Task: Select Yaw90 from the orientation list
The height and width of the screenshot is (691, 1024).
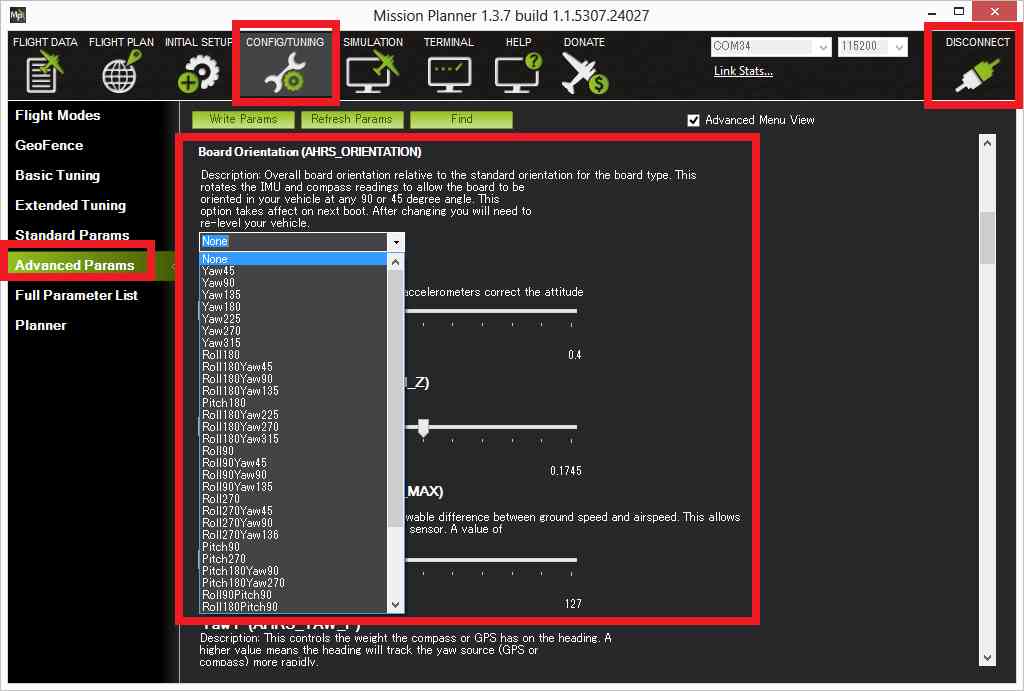Action: click(220, 283)
